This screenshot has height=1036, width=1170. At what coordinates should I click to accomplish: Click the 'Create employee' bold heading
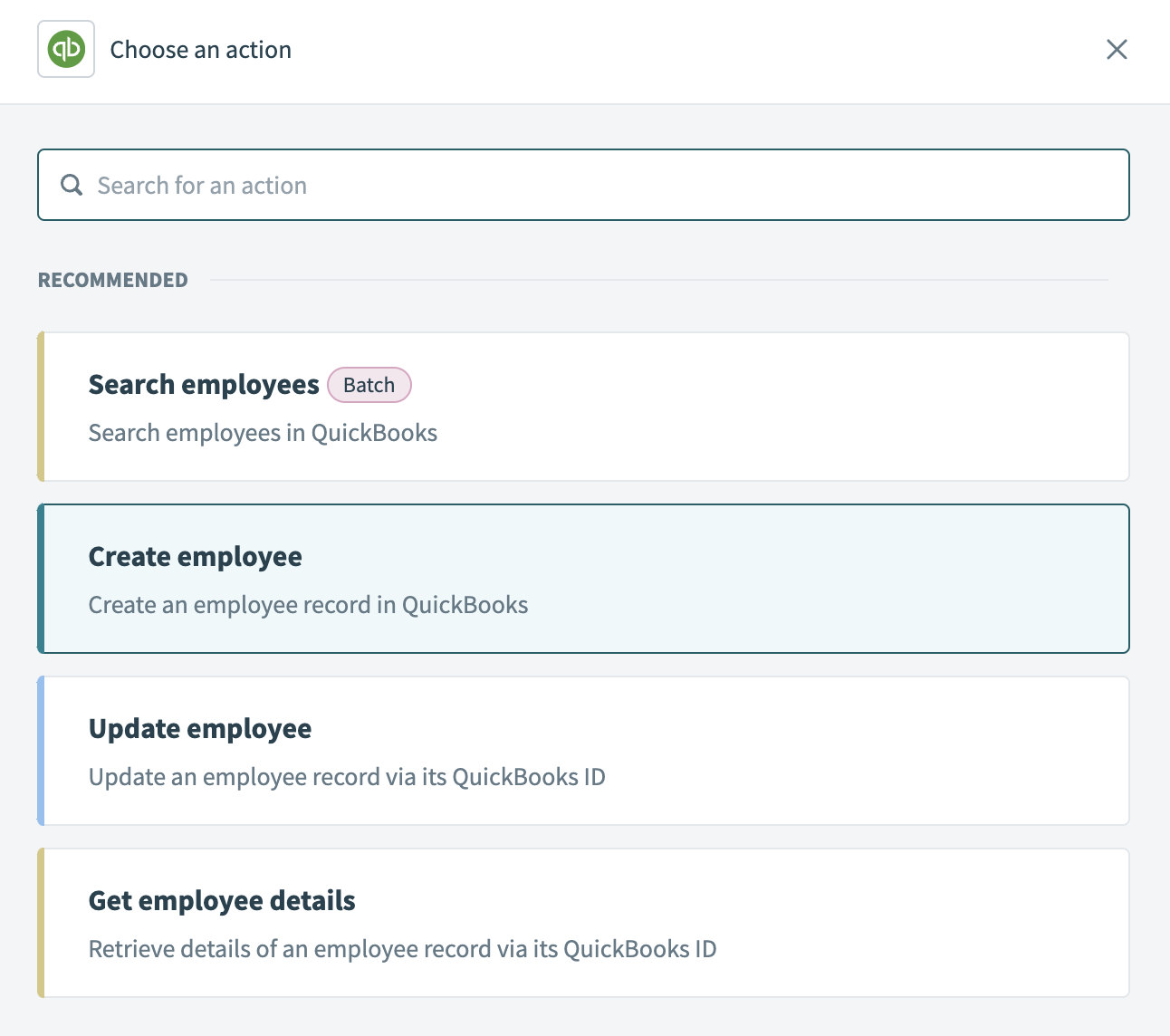[195, 556]
